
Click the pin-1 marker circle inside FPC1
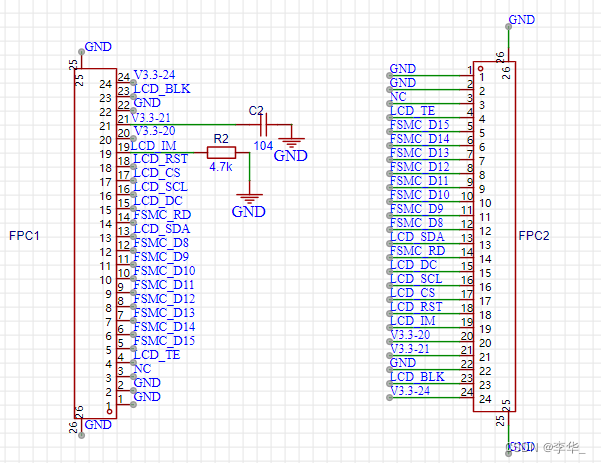pos(110,412)
